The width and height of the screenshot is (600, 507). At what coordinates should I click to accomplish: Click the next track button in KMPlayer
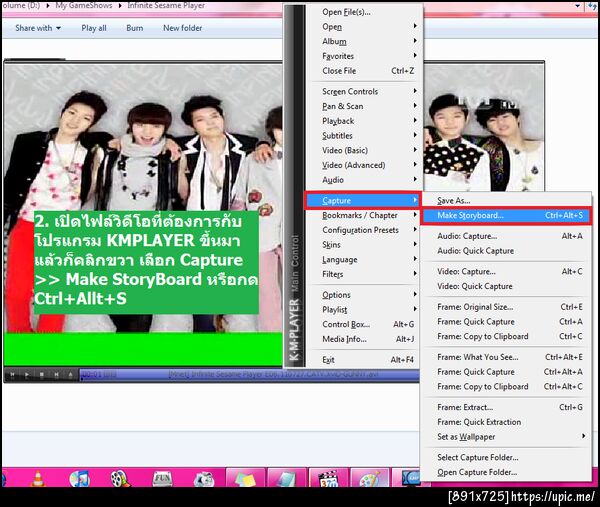[x=56, y=375]
